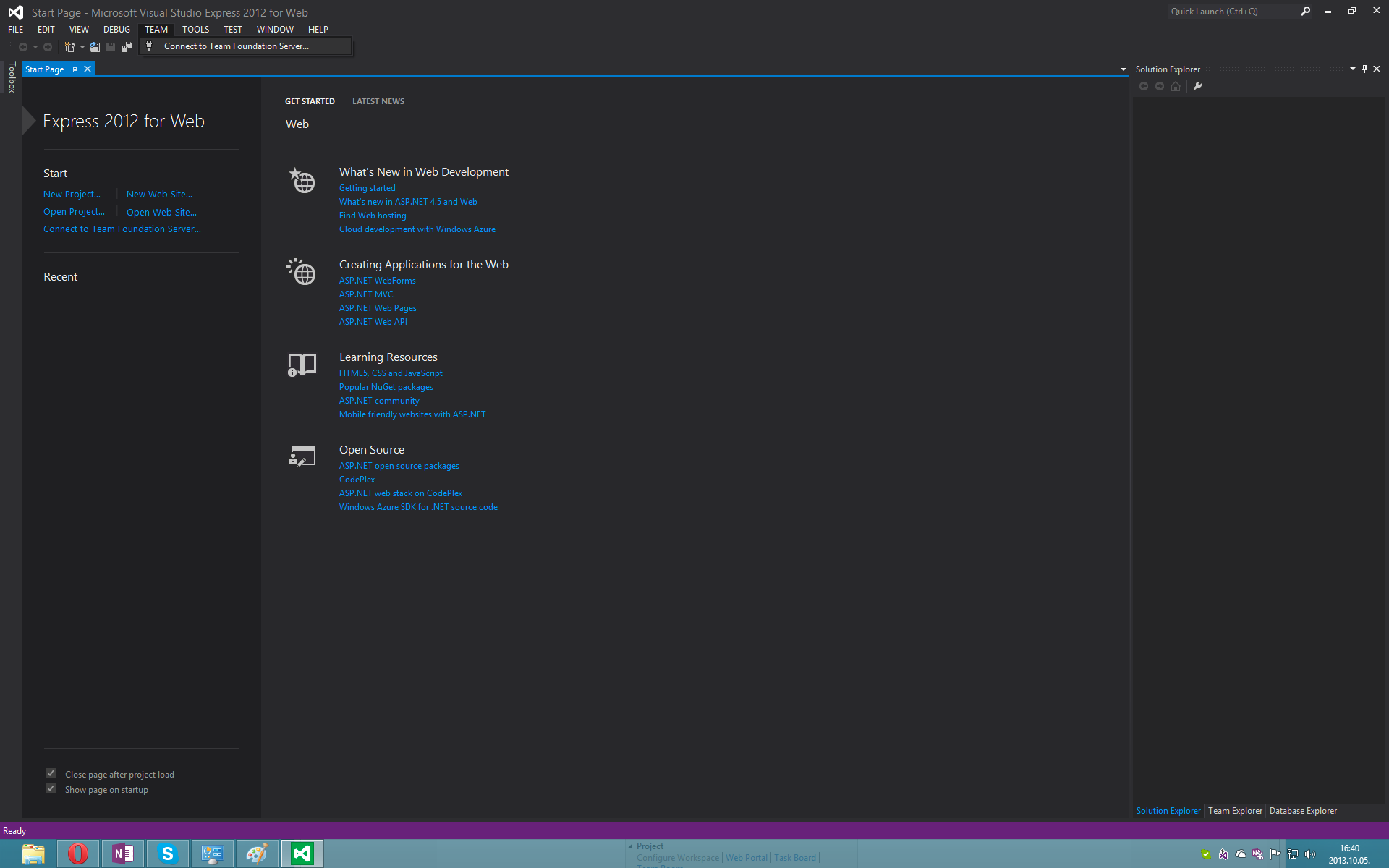
Task: Open the navigate backward history dropdown arrow
Action: (35, 48)
